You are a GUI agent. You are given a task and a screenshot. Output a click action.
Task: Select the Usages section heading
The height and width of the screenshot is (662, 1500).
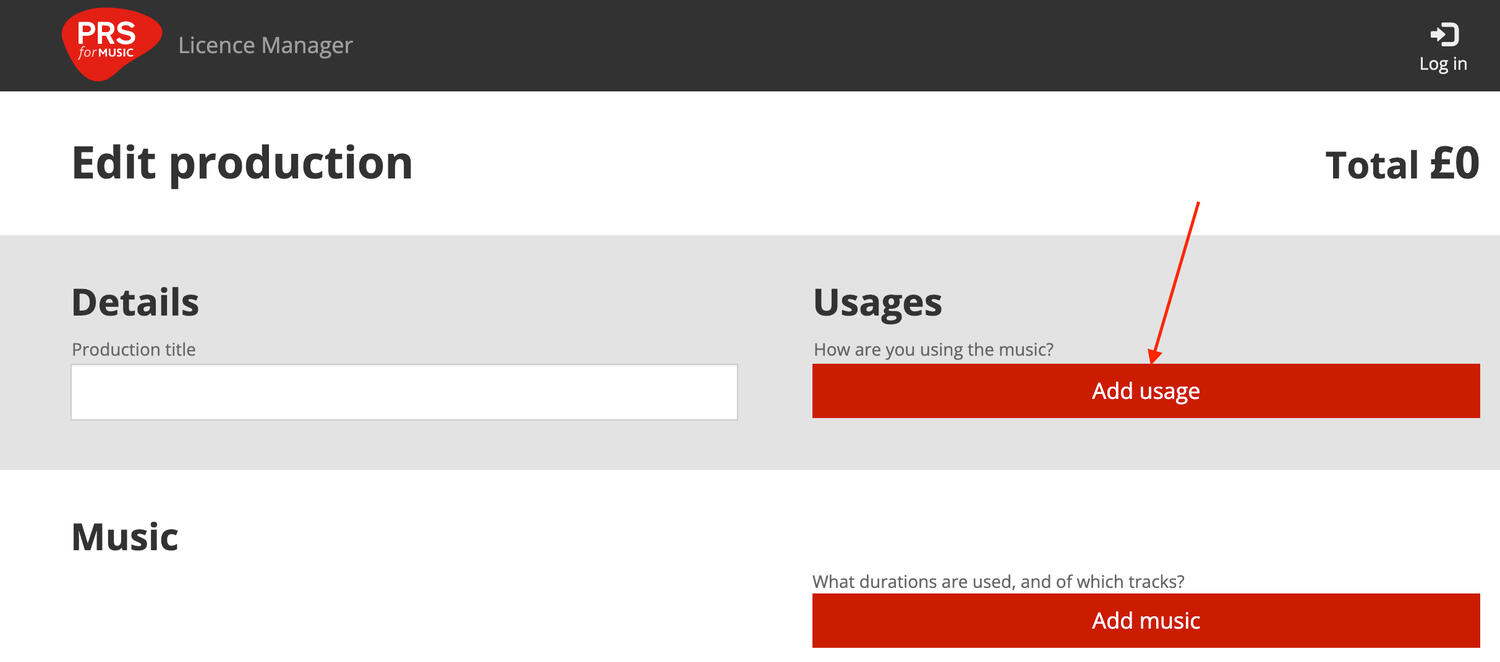tap(877, 302)
